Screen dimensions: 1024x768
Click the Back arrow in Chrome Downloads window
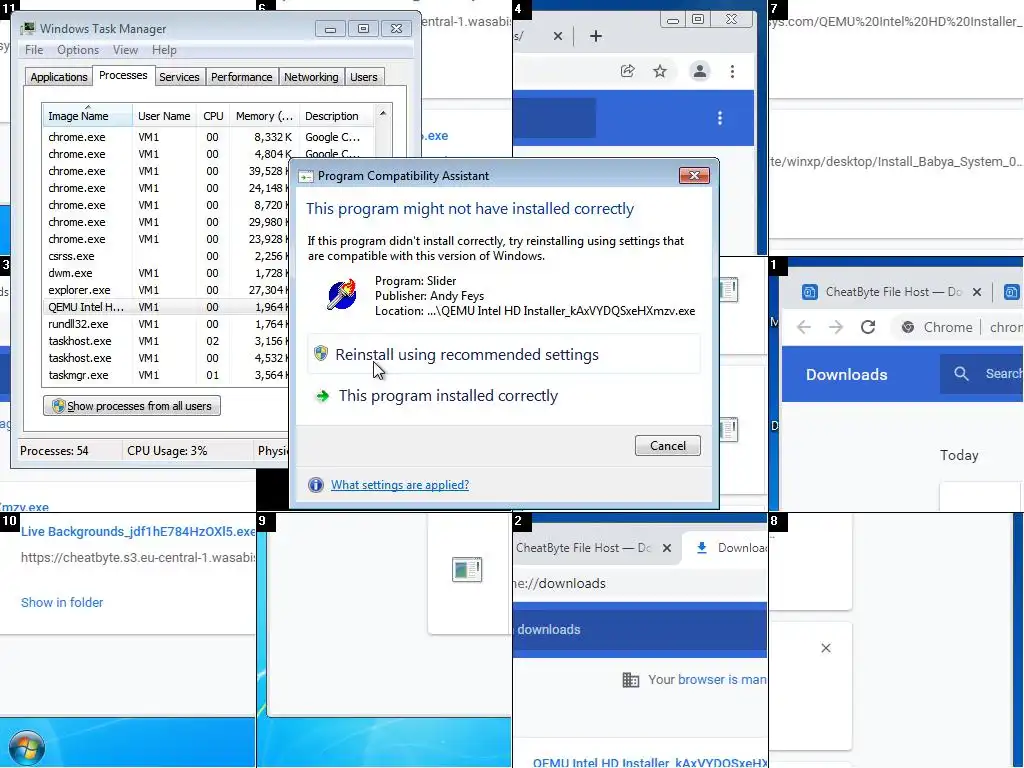point(804,327)
